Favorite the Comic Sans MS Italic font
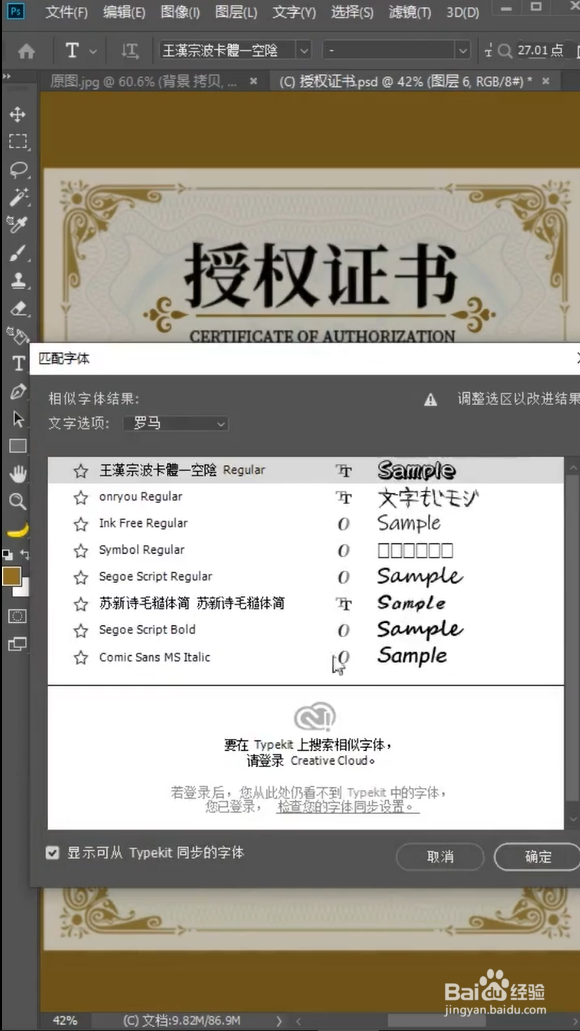 tap(81, 658)
